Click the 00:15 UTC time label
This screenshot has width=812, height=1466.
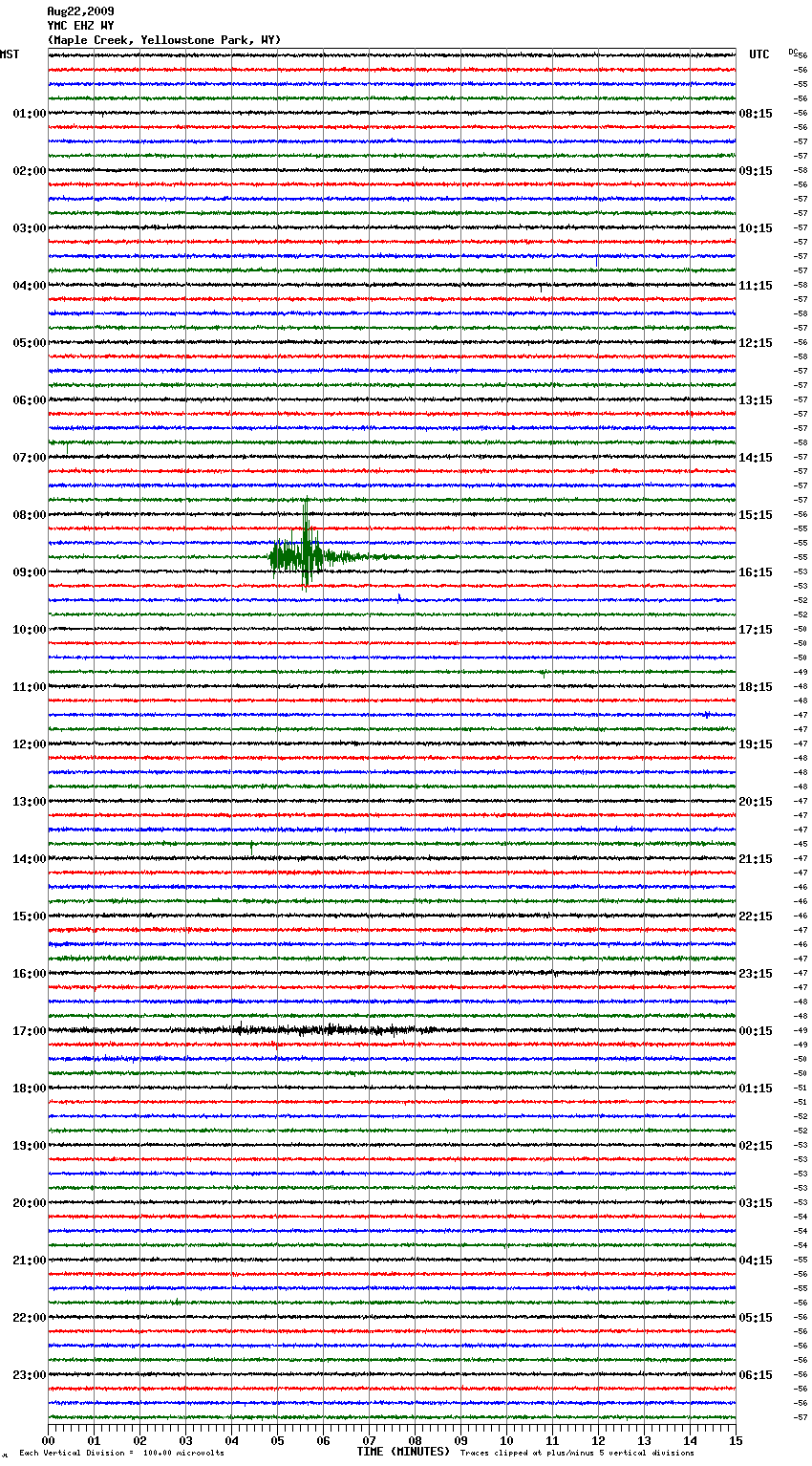pyautogui.click(x=756, y=1031)
